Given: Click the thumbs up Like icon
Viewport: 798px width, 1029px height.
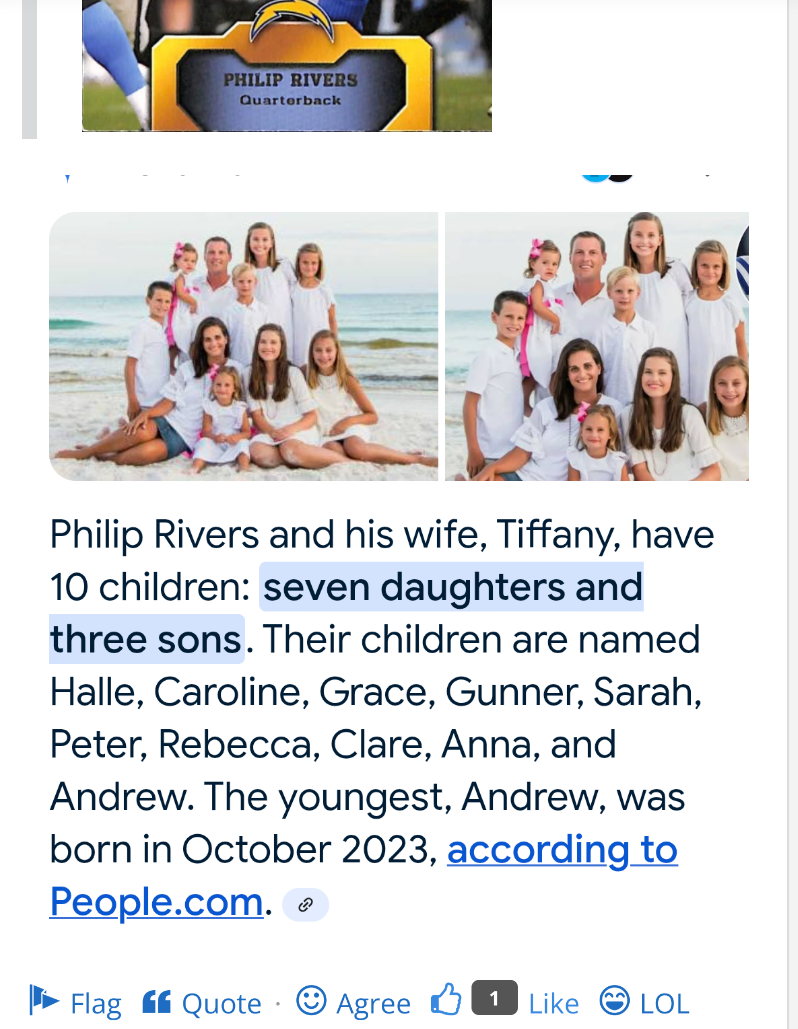Looking at the screenshot, I should (x=446, y=999).
